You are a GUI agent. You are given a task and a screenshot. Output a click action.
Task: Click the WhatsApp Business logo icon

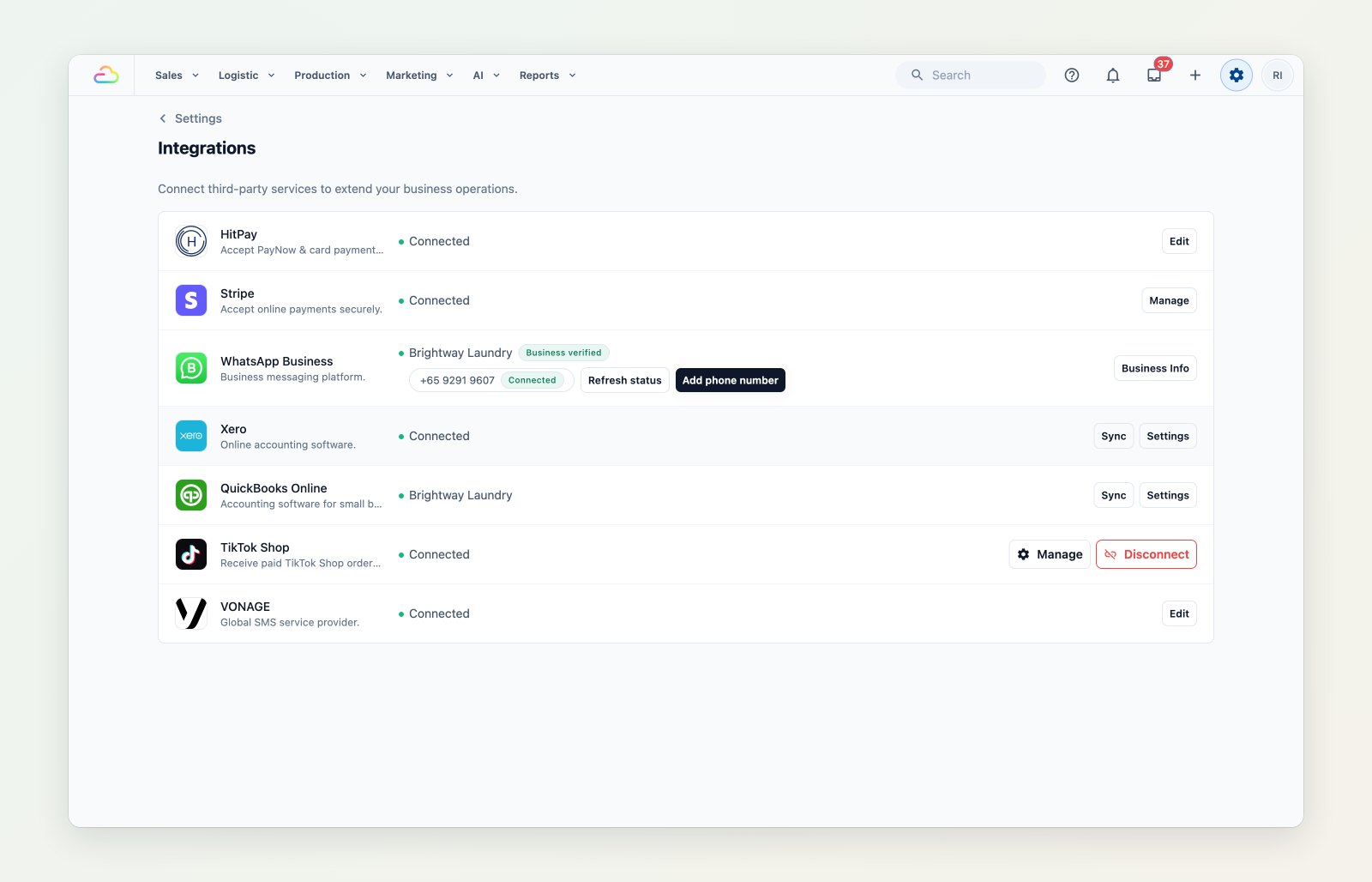click(191, 368)
